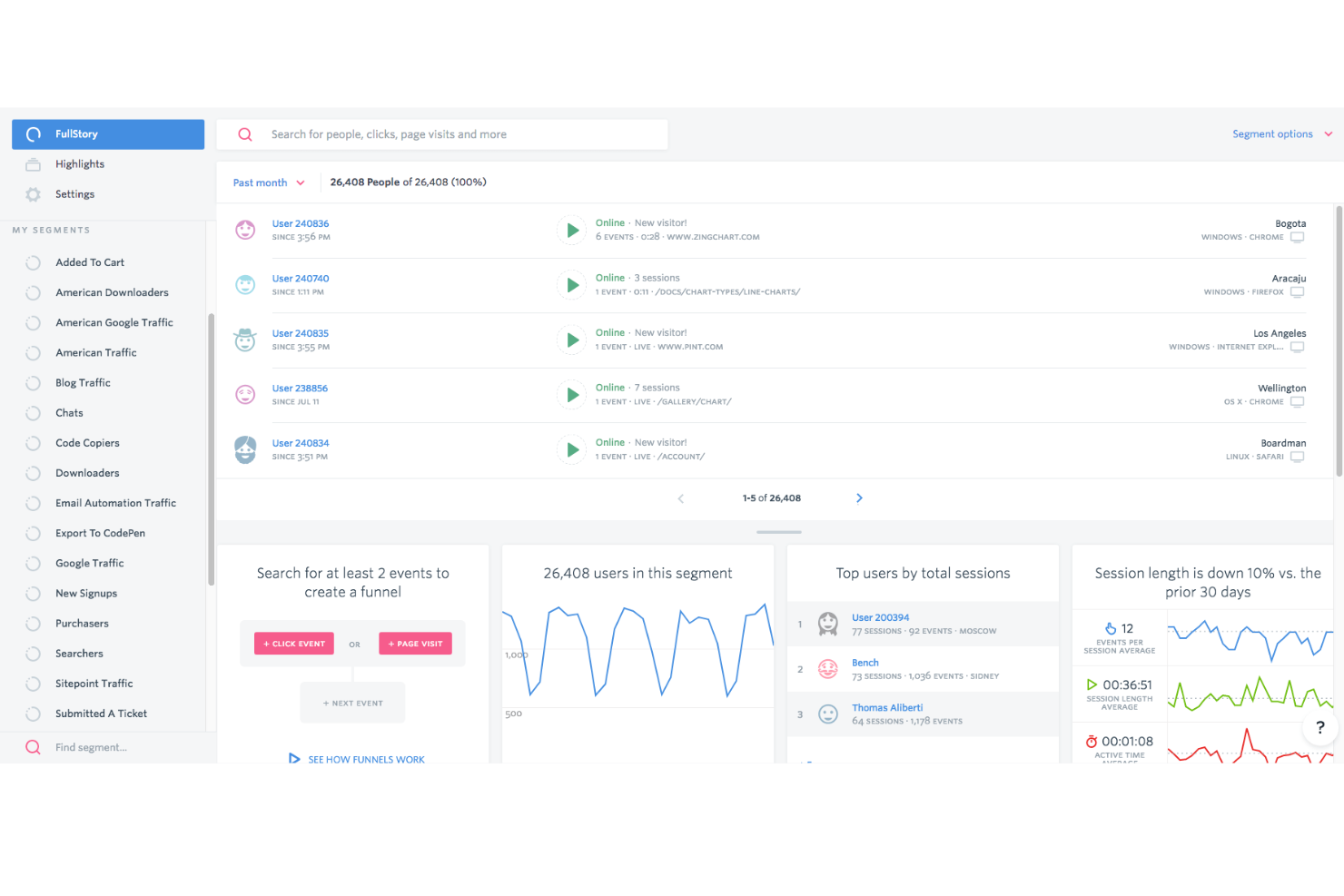Select Highlights in the sidebar
Image resolution: width=1344 pixels, height=896 pixels.
click(x=80, y=163)
